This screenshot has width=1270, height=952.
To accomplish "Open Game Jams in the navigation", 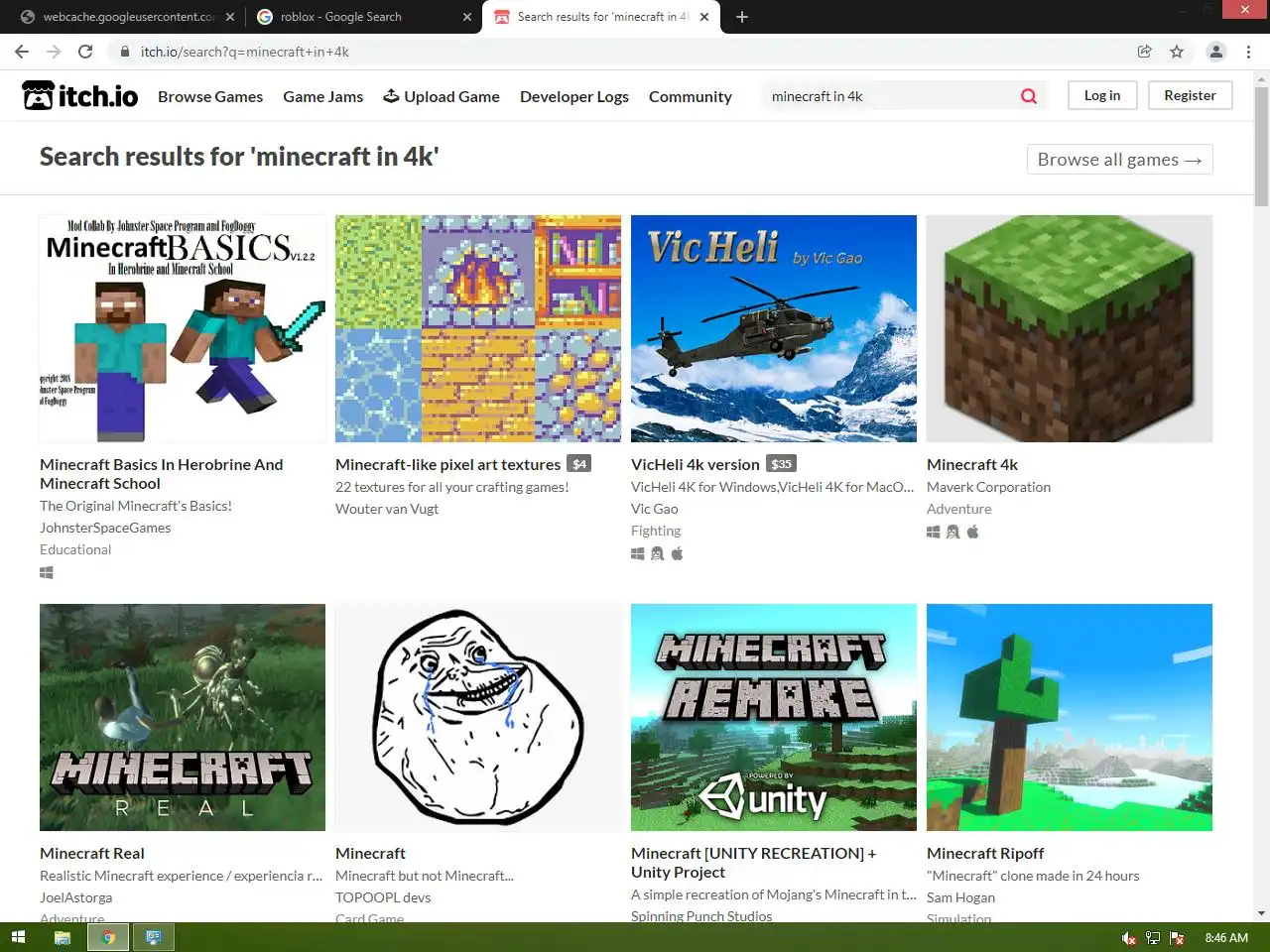I will 322,96.
